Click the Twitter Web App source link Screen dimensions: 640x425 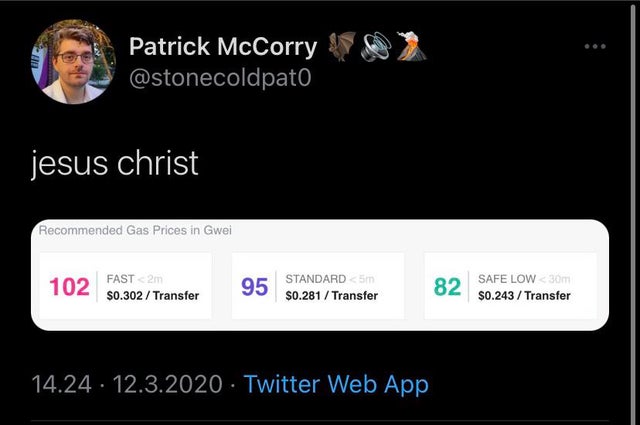pyautogui.click(x=336, y=384)
